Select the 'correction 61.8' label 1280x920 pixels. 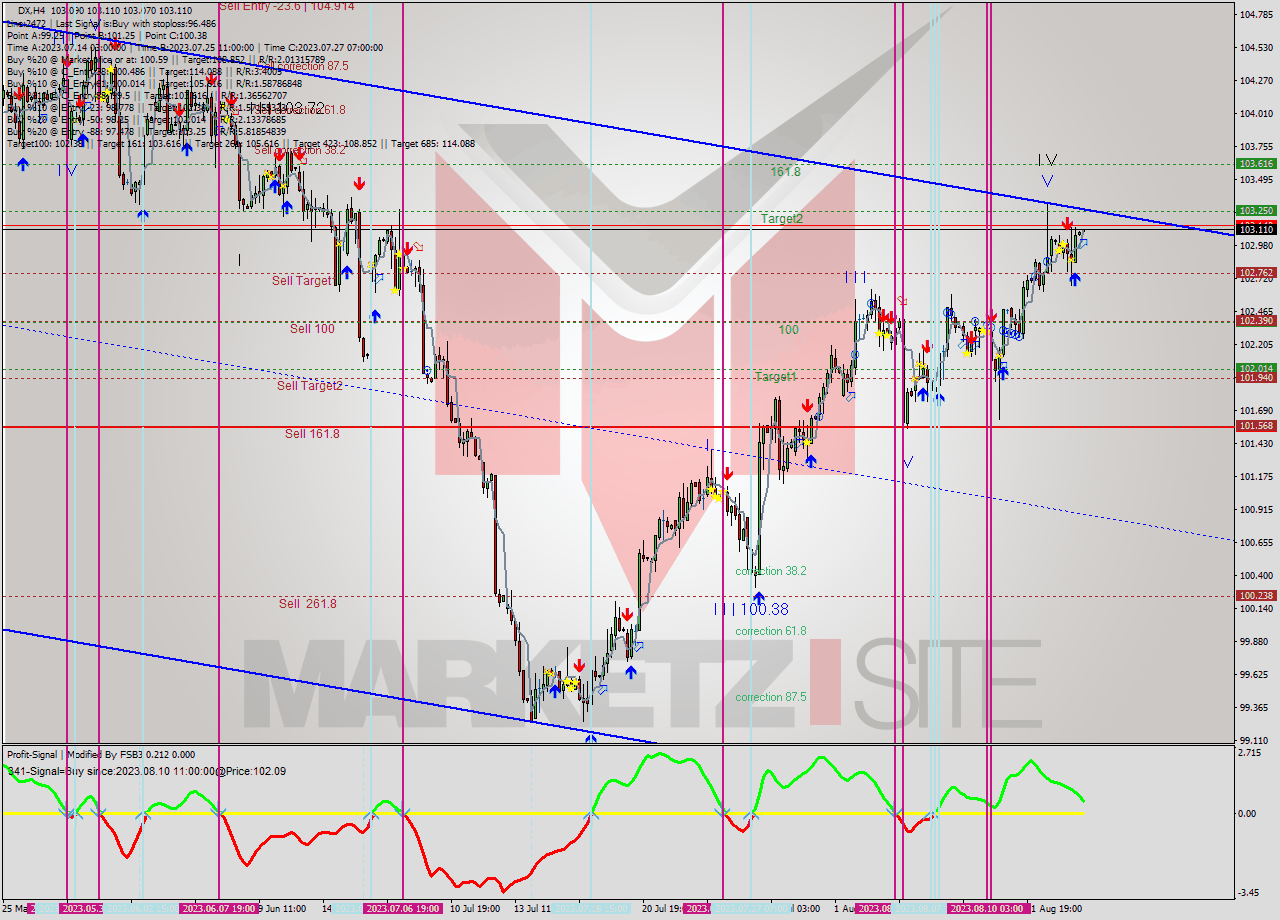tap(771, 631)
